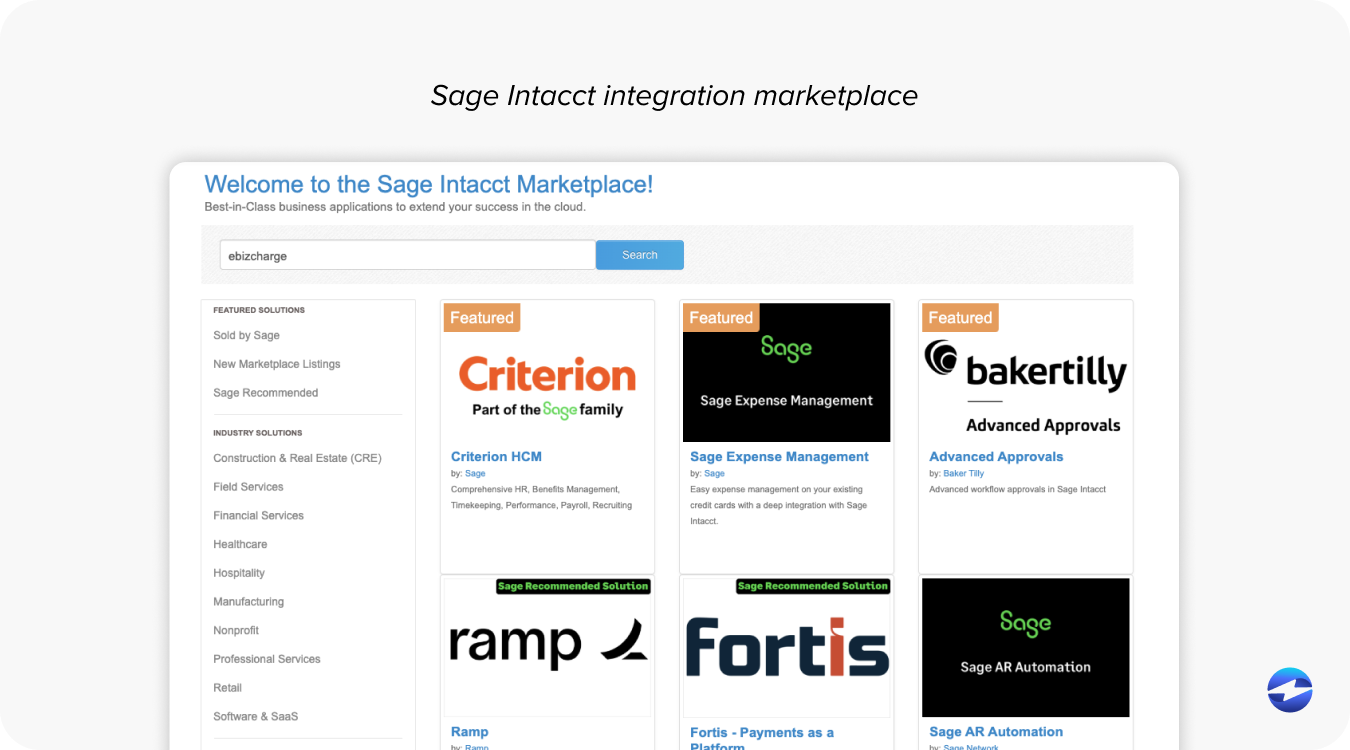Select New Marketplace Listings filter
This screenshot has width=1350, height=750.
point(276,363)
